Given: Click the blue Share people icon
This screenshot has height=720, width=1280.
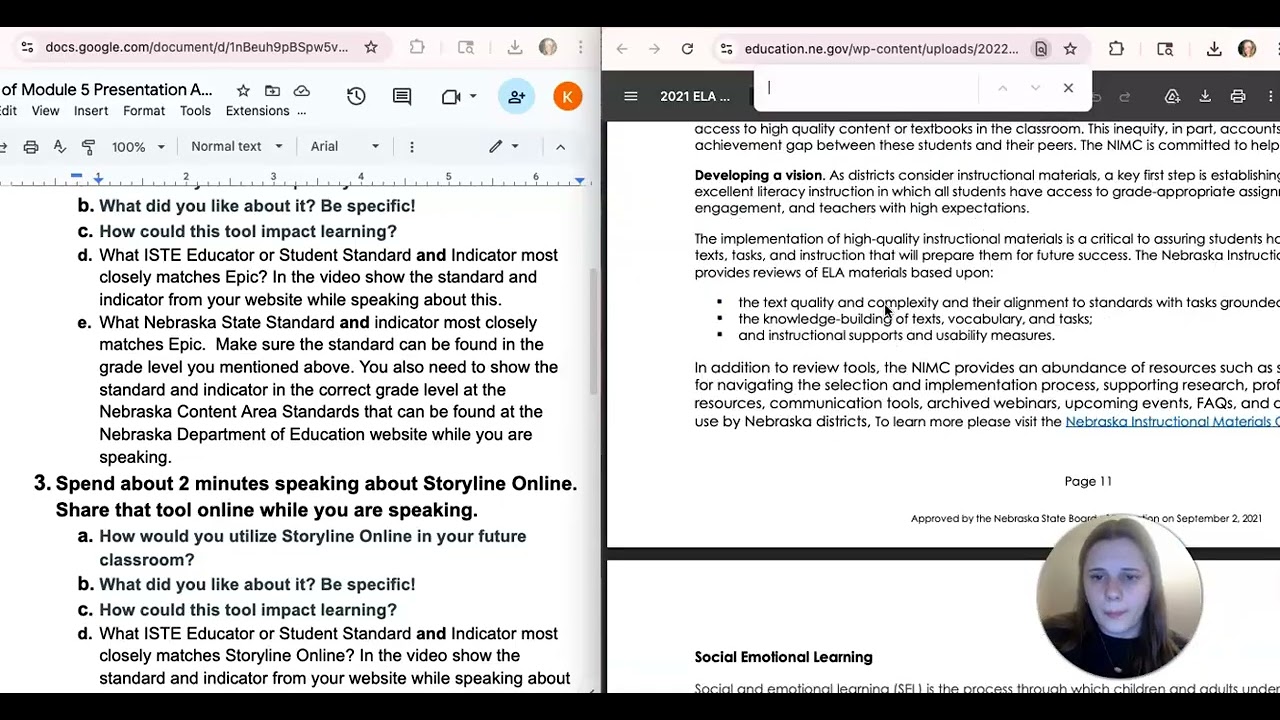Looking at the screenshot, I should [517, 96].
